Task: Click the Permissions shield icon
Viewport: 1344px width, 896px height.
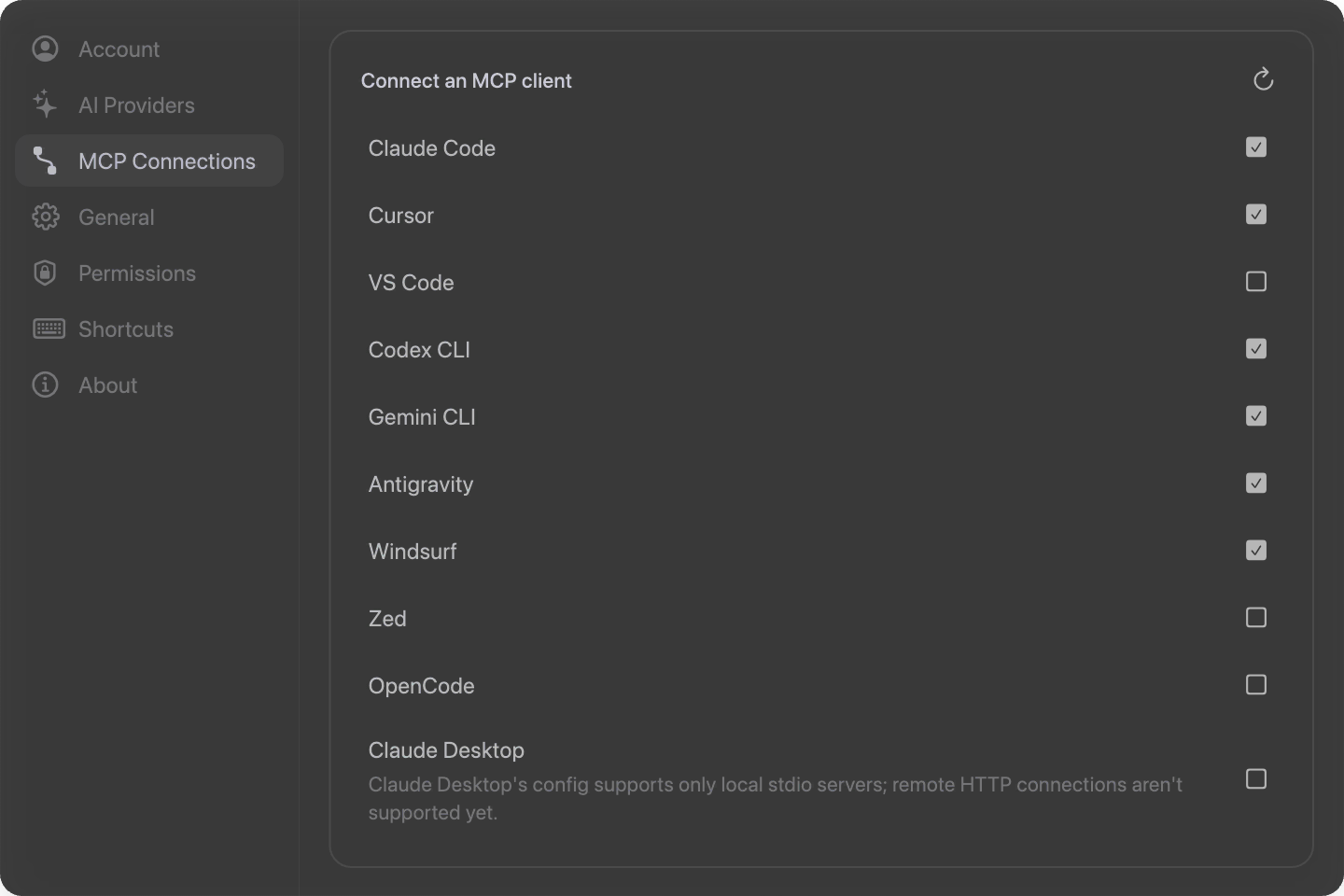Action: tap(45, 273)
